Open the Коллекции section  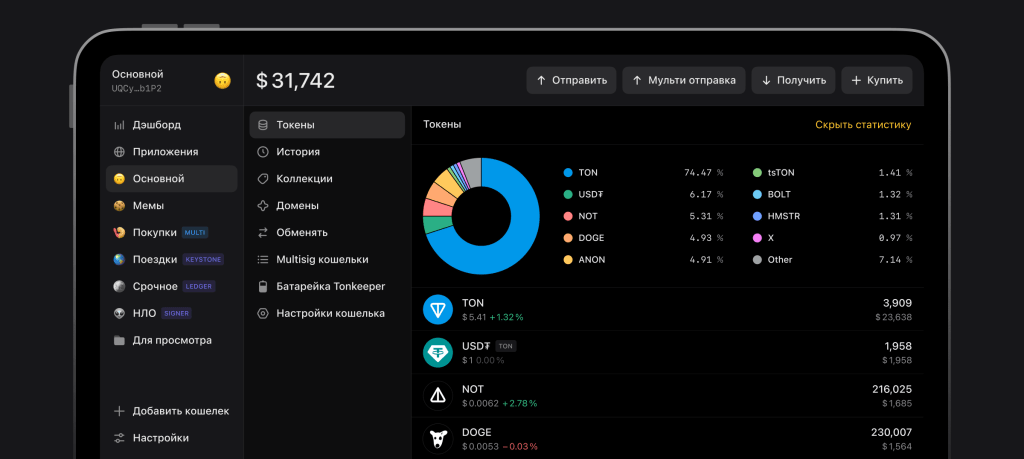[327, 178]
